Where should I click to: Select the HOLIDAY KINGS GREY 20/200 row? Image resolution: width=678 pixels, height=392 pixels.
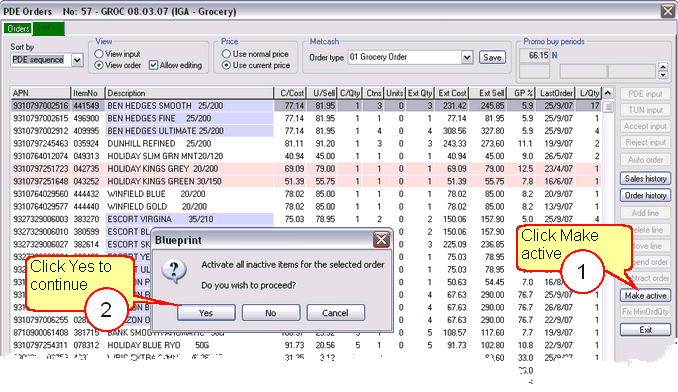point(306,169)
